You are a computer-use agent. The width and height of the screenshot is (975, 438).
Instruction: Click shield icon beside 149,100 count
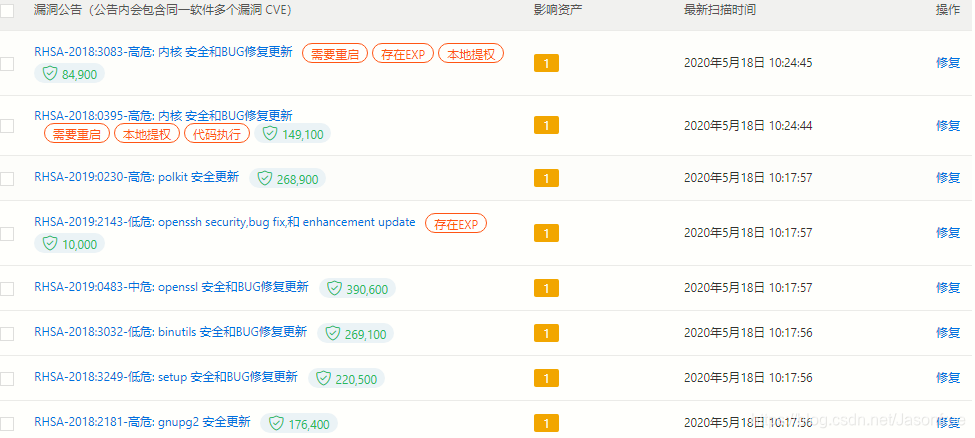tap(270, 133)
